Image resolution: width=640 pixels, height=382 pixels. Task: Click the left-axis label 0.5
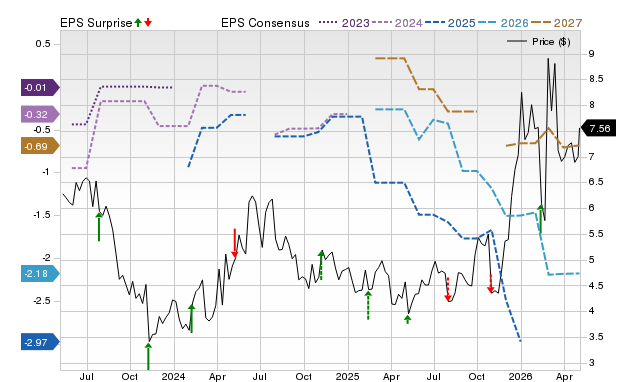[x=43, y=44]
